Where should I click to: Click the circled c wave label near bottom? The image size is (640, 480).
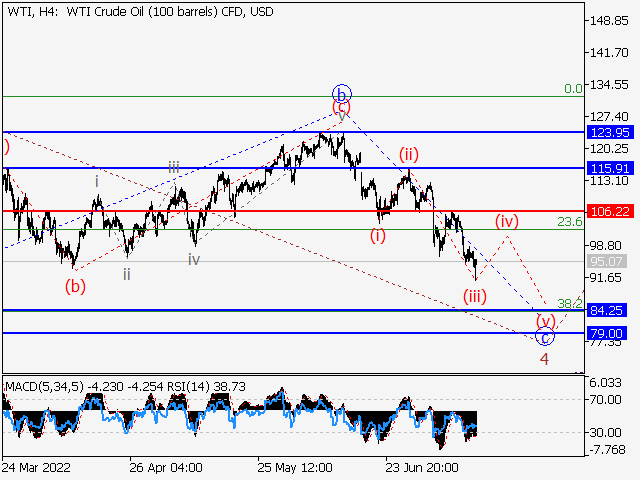click(545, 337)
